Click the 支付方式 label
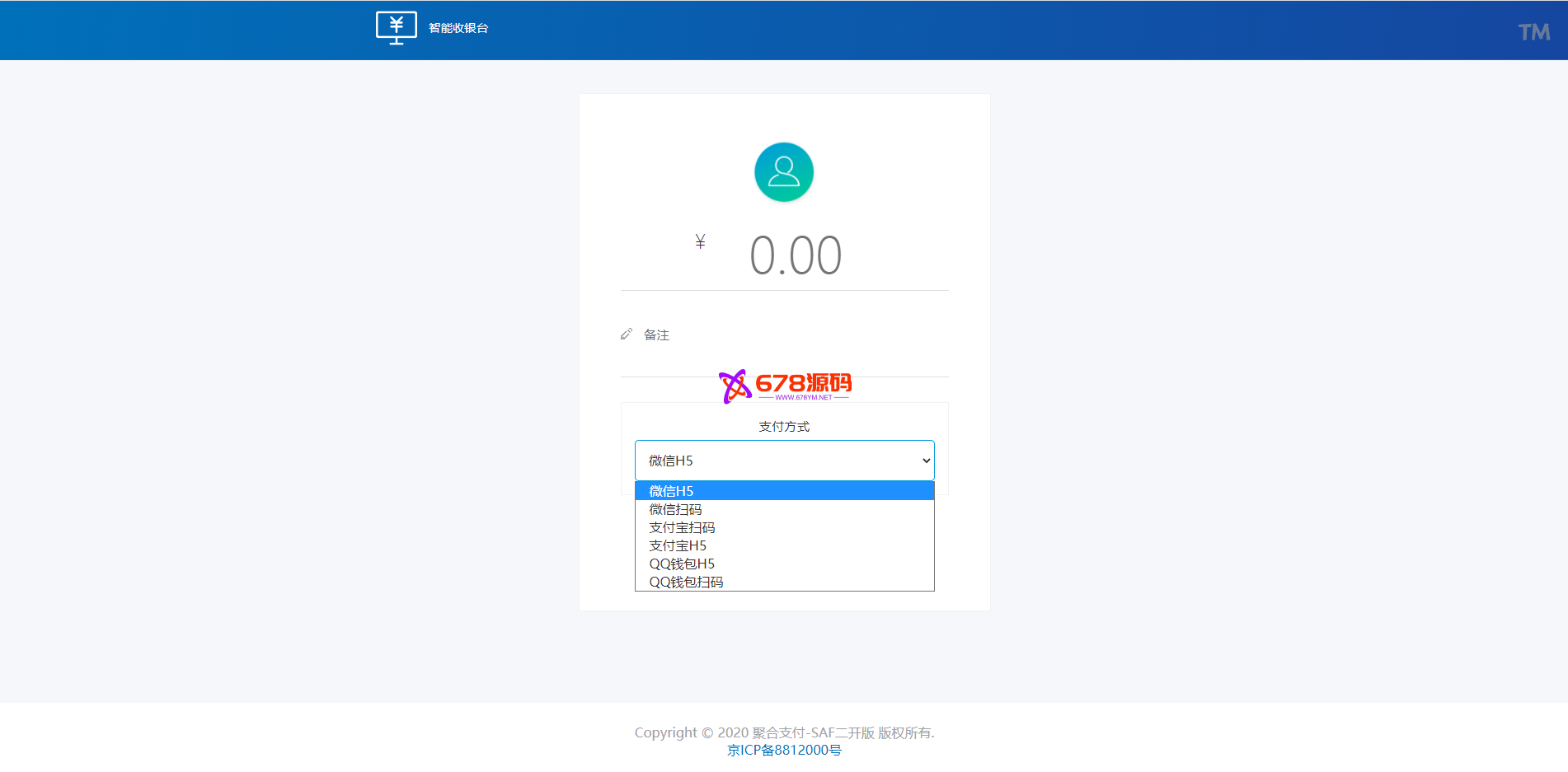Viewport: 1568px width, 772px height. (784, 426)
